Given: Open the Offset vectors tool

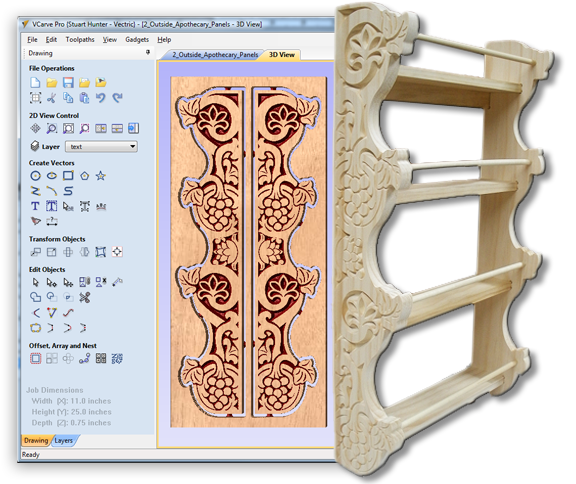Looking at the screenshot, I should coord(35,358).
